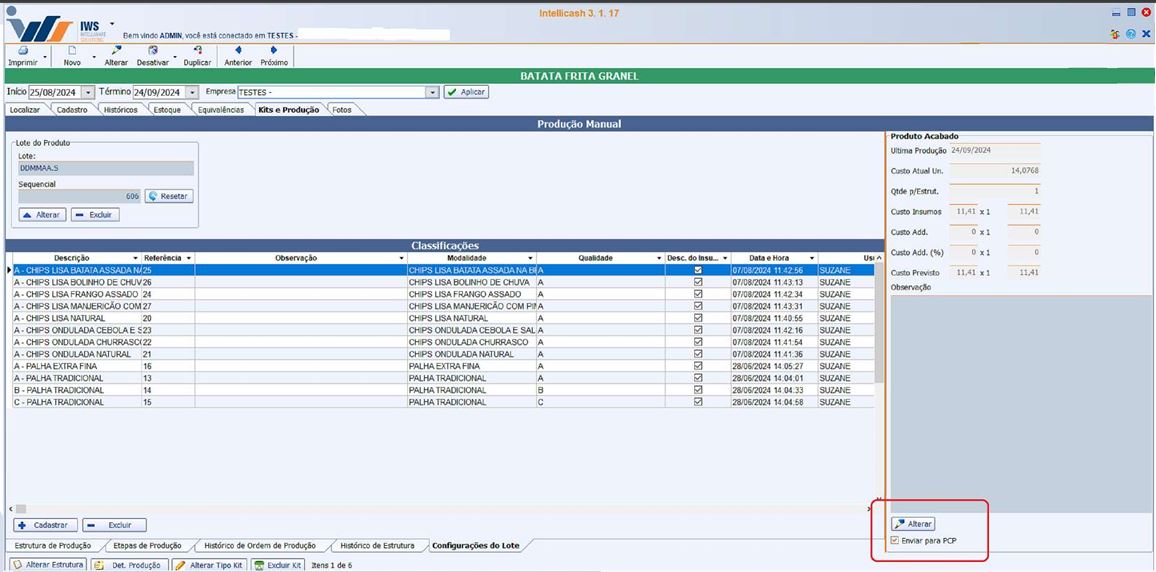This screenshot has width=1156, height=572.
Task: Click the Aplicar button
Action: coord(466,92)
